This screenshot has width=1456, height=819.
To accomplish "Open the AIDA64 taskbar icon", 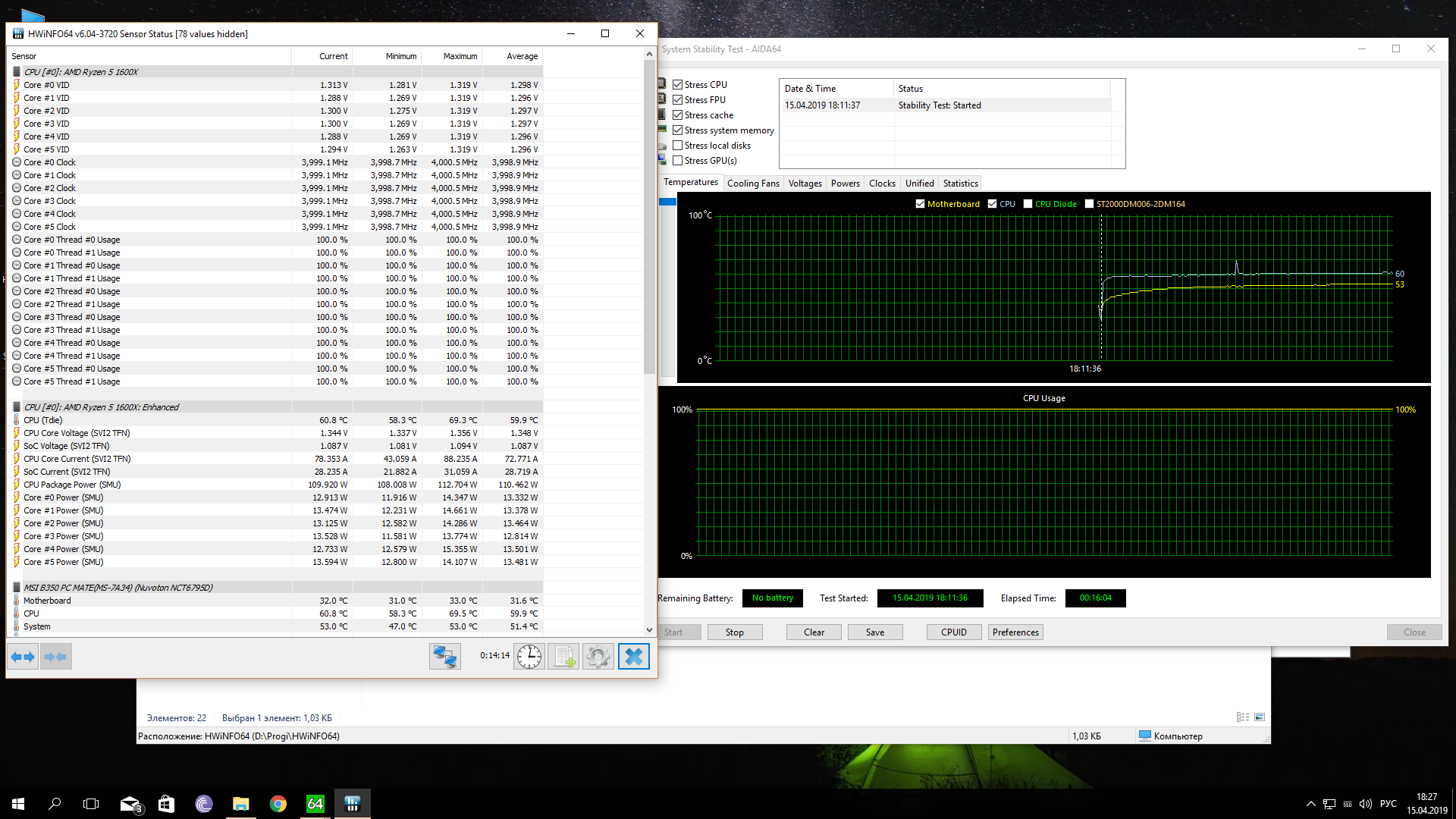I will (x=315, y=804).
